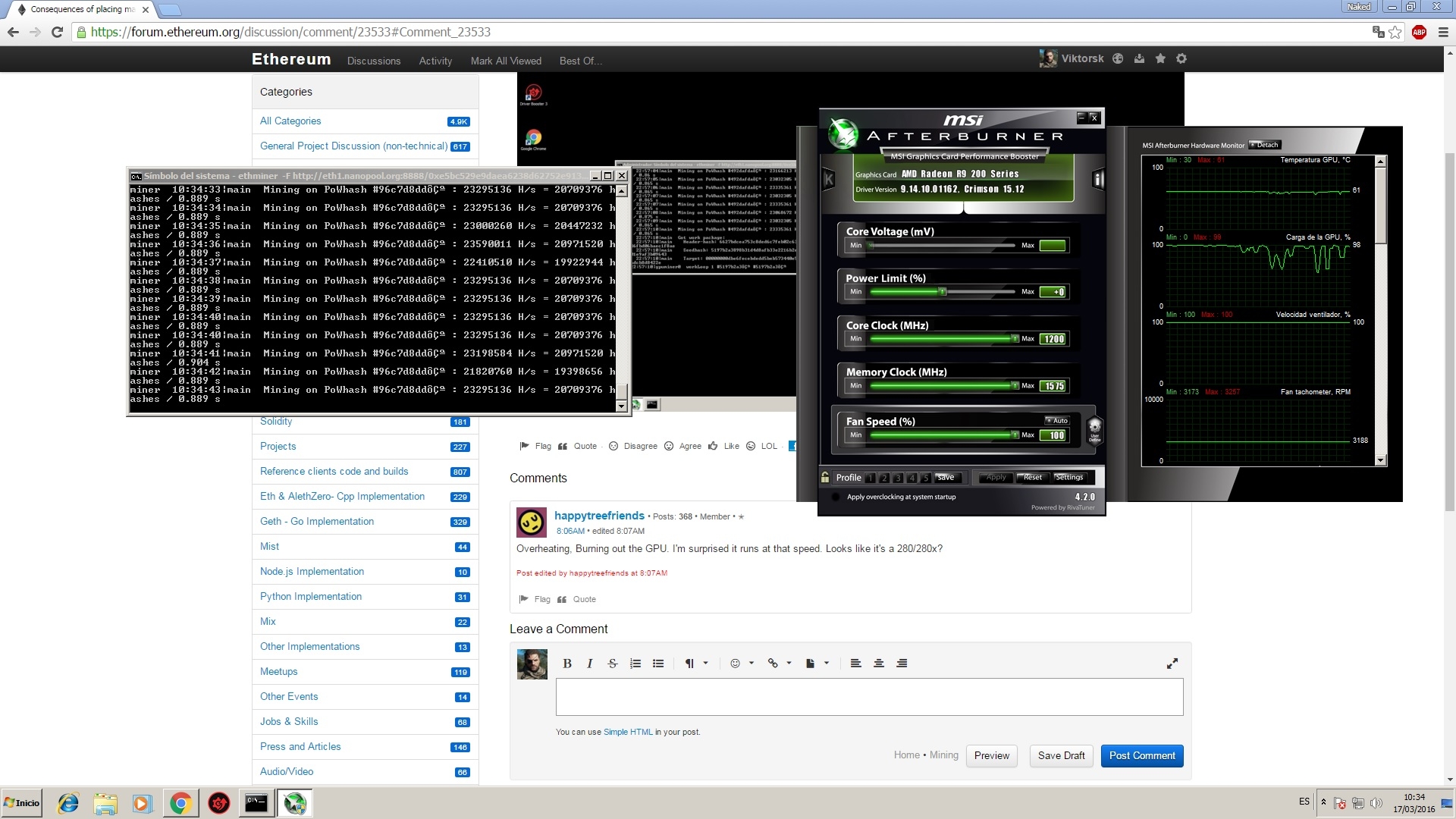Click Preview button
The width and height of the screenshot is (1456, 819).
(992, 756)
